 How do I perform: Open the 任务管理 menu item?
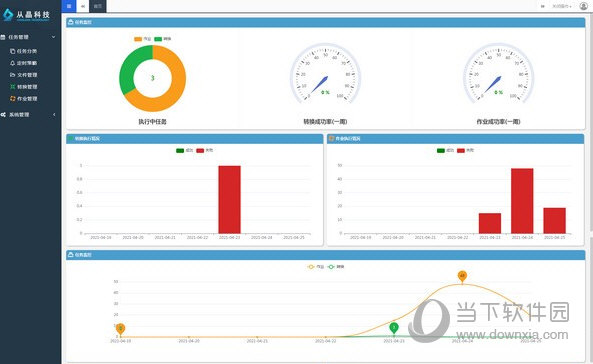(x=19, y=37)
